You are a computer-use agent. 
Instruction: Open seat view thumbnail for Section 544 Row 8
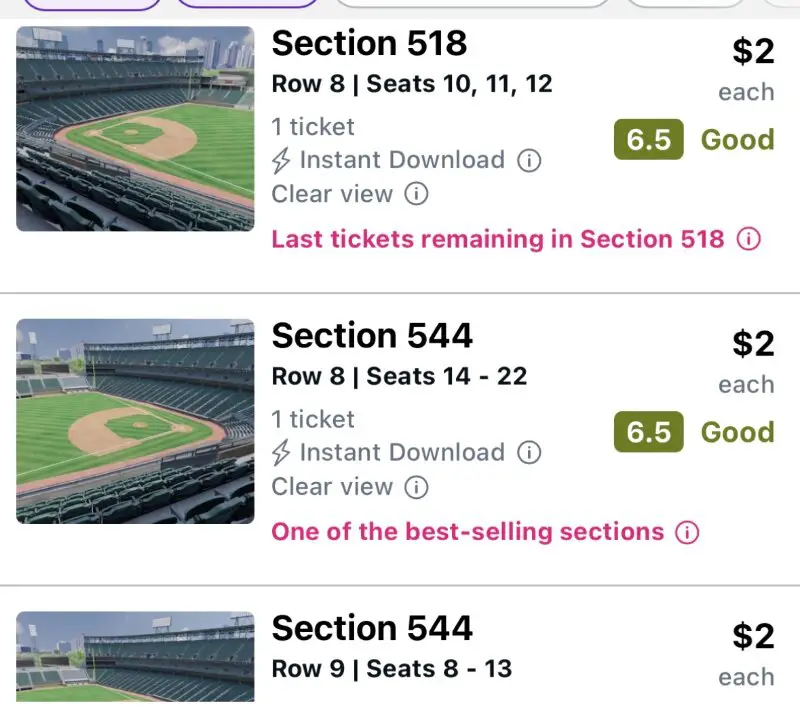tap(136, 421)
